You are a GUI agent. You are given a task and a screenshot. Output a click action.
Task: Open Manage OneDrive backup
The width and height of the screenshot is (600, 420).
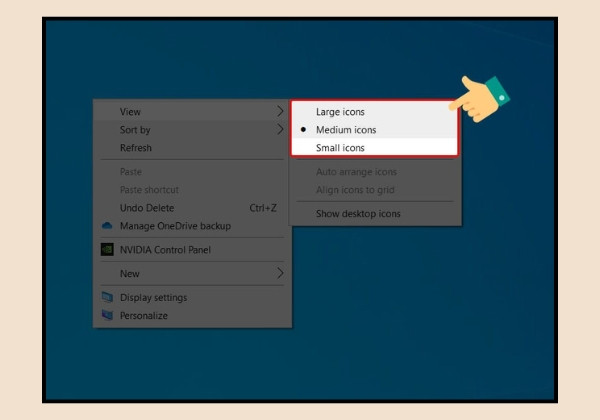pyautogui.click(x=192, y=226)
